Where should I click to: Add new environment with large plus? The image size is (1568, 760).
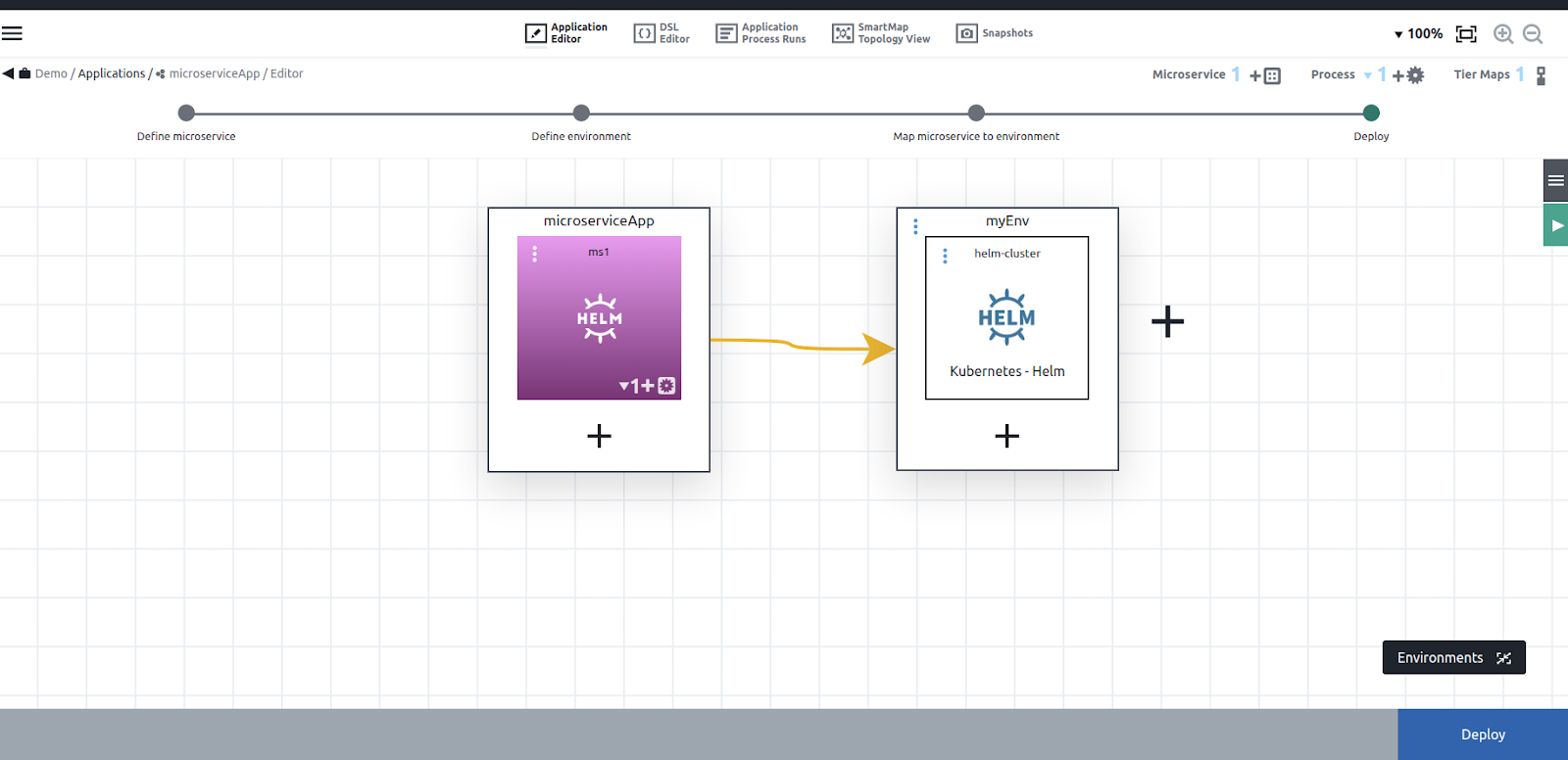click(x=1167, y=321)
